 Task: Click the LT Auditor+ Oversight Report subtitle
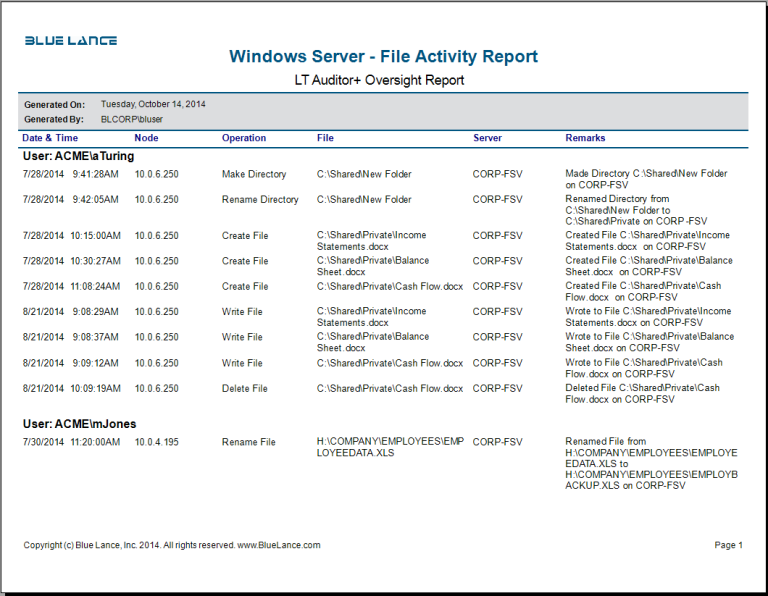pyautogui.click(x=379, y=80)
